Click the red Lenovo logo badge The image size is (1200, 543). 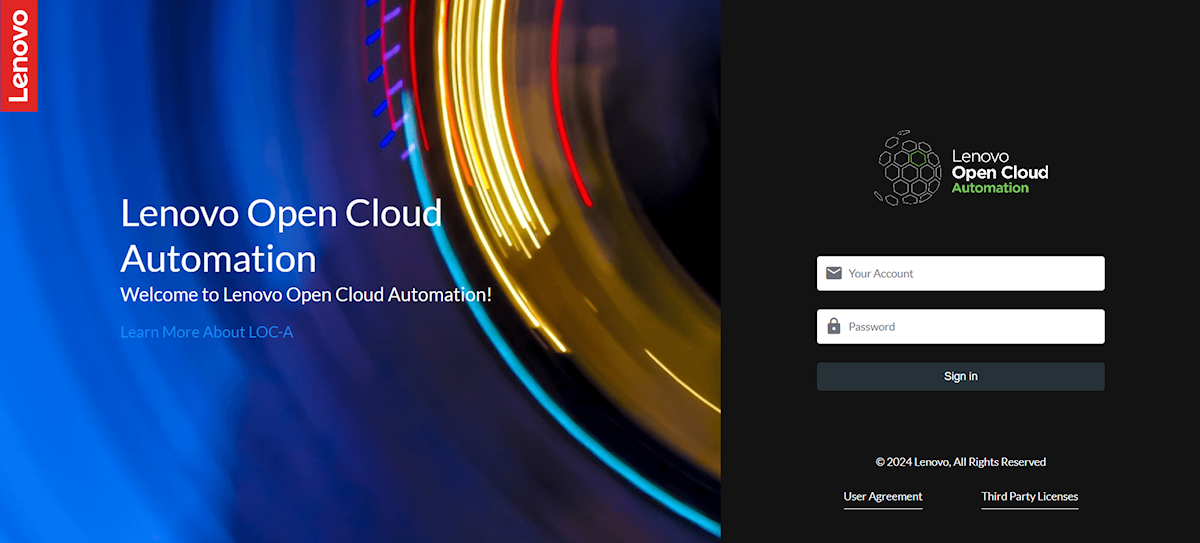click(x=18, y=55)
